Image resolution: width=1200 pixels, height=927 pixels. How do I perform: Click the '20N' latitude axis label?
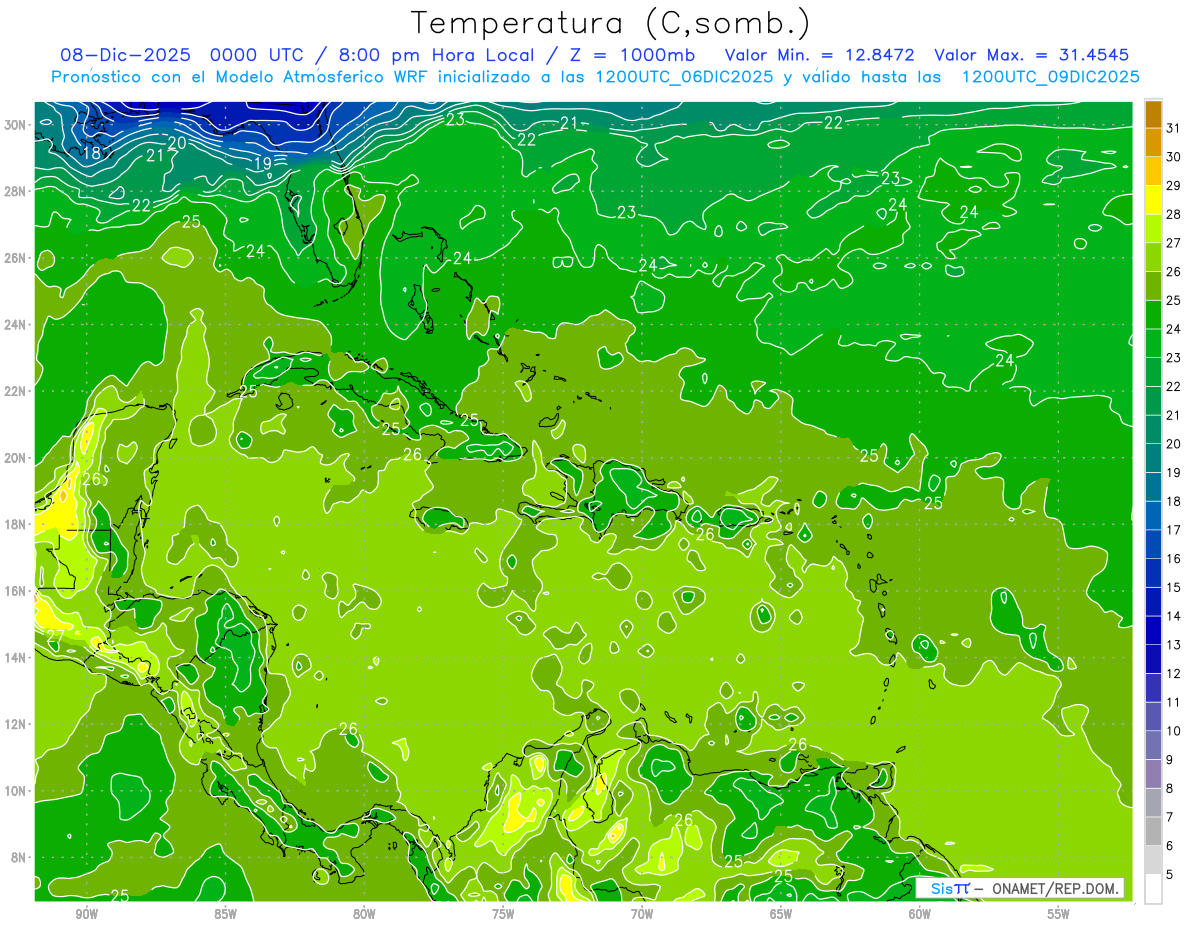(17, 458)
